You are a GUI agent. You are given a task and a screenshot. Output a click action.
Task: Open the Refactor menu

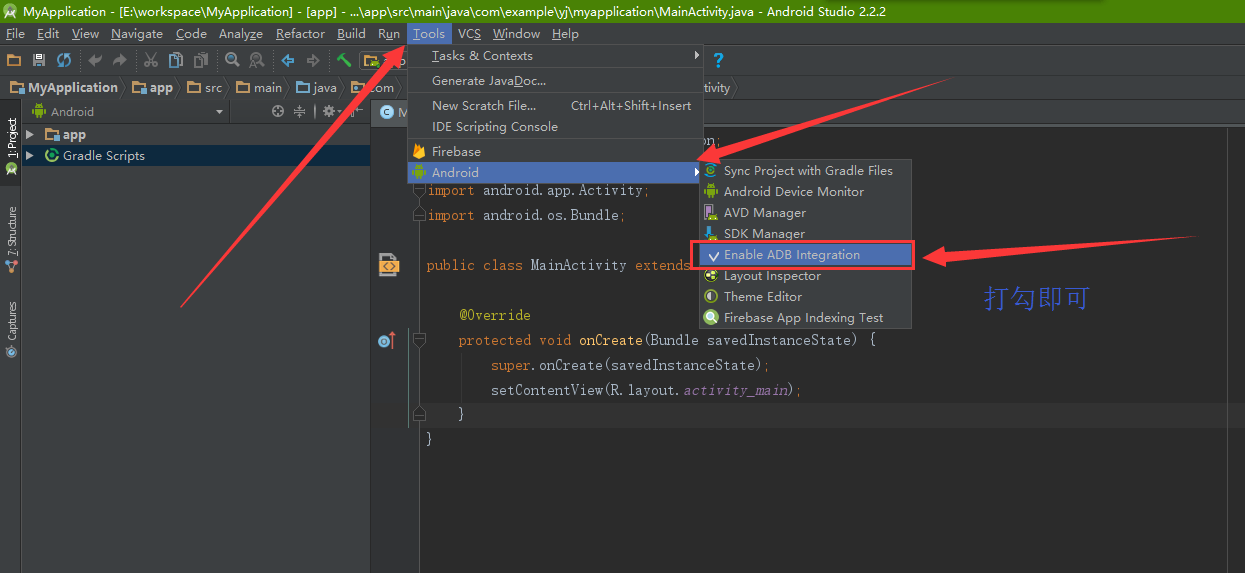click(x=300, y=33)
